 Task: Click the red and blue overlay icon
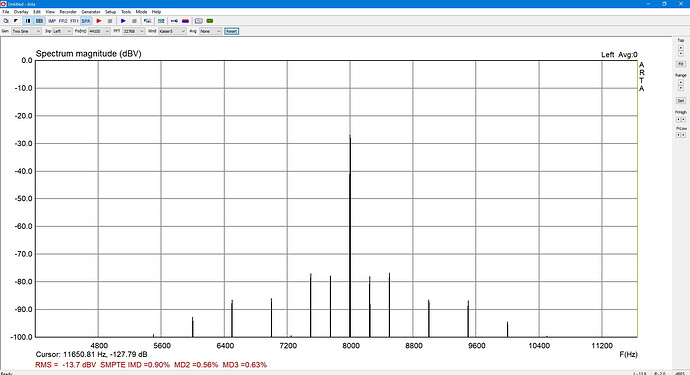click(185, 21)
